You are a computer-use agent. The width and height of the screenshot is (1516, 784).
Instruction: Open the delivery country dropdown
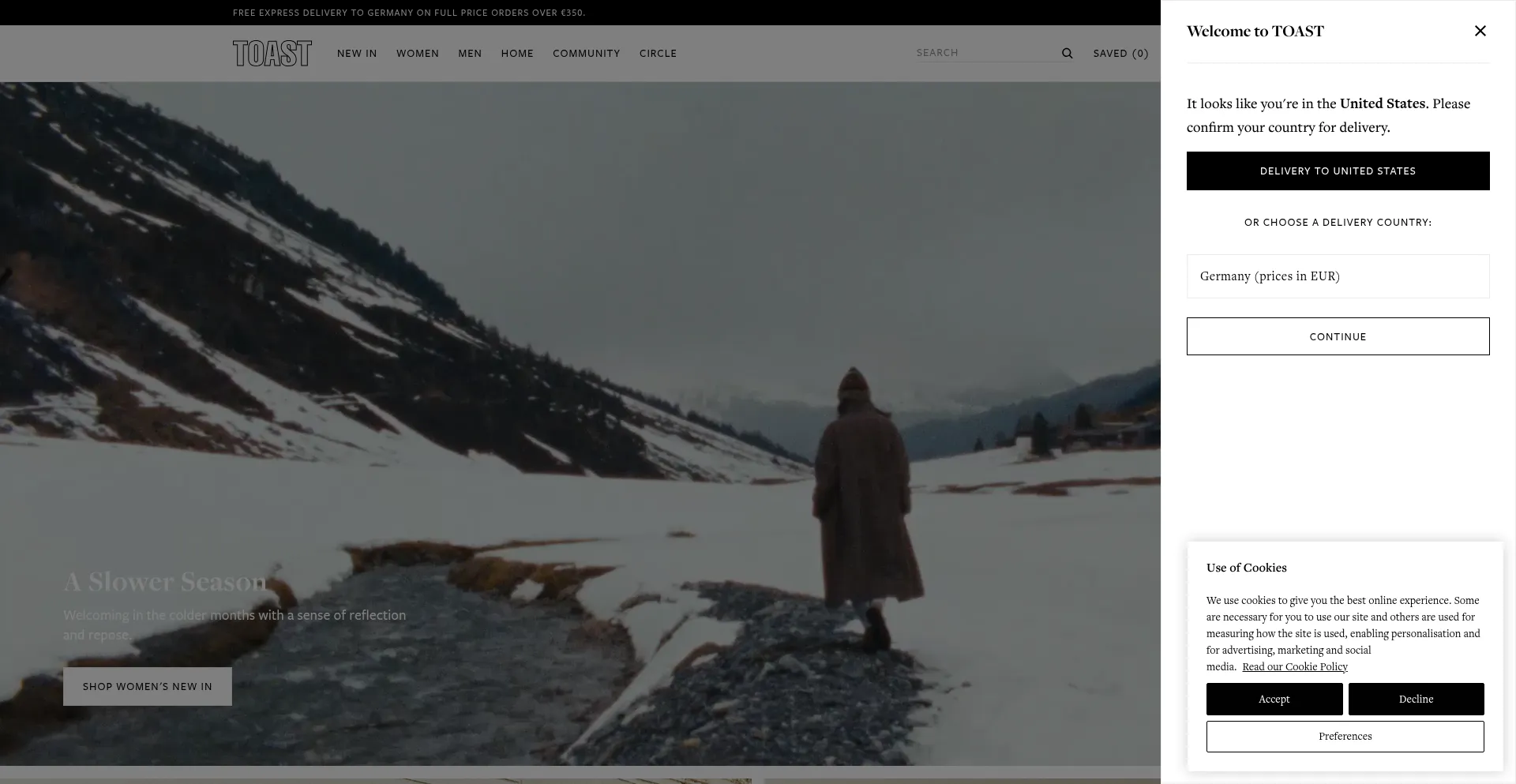point(1338,276)
